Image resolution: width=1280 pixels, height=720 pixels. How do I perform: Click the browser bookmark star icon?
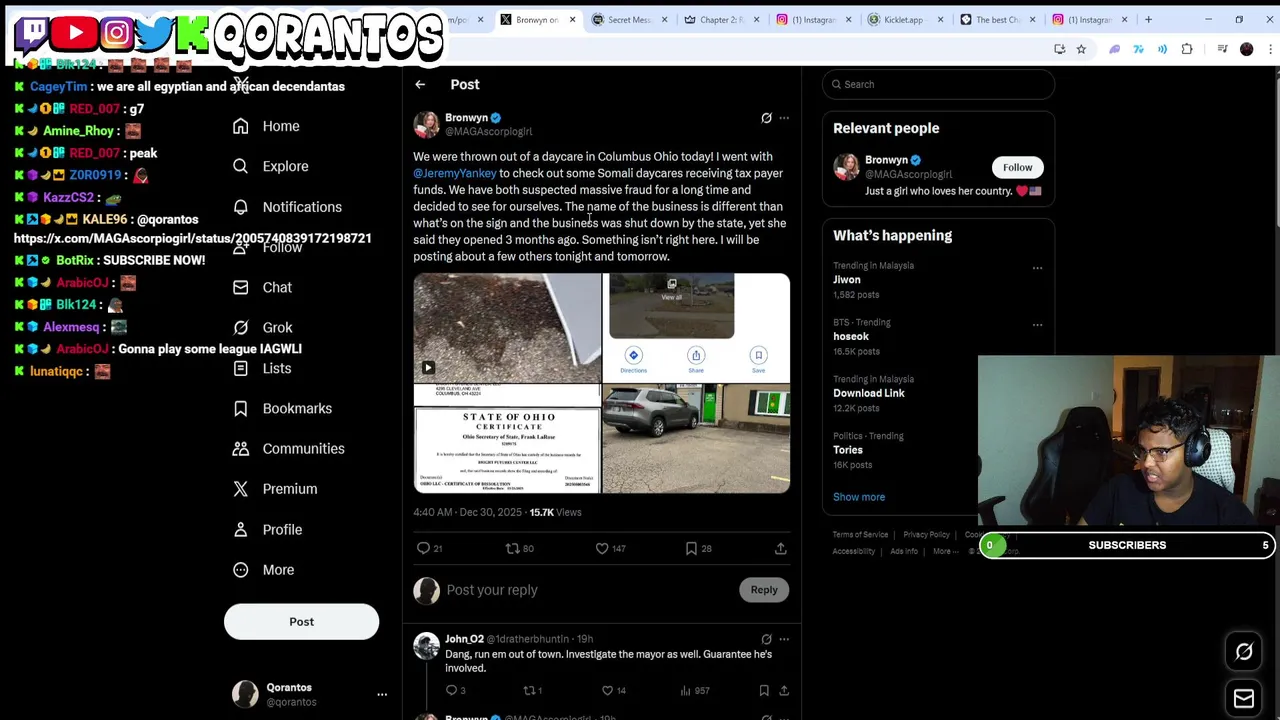1081,49
